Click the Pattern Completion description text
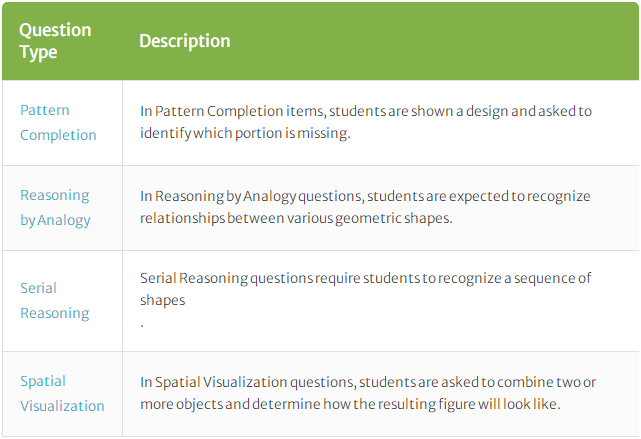The width and height of the screenshot is (641, 439). 366,122
